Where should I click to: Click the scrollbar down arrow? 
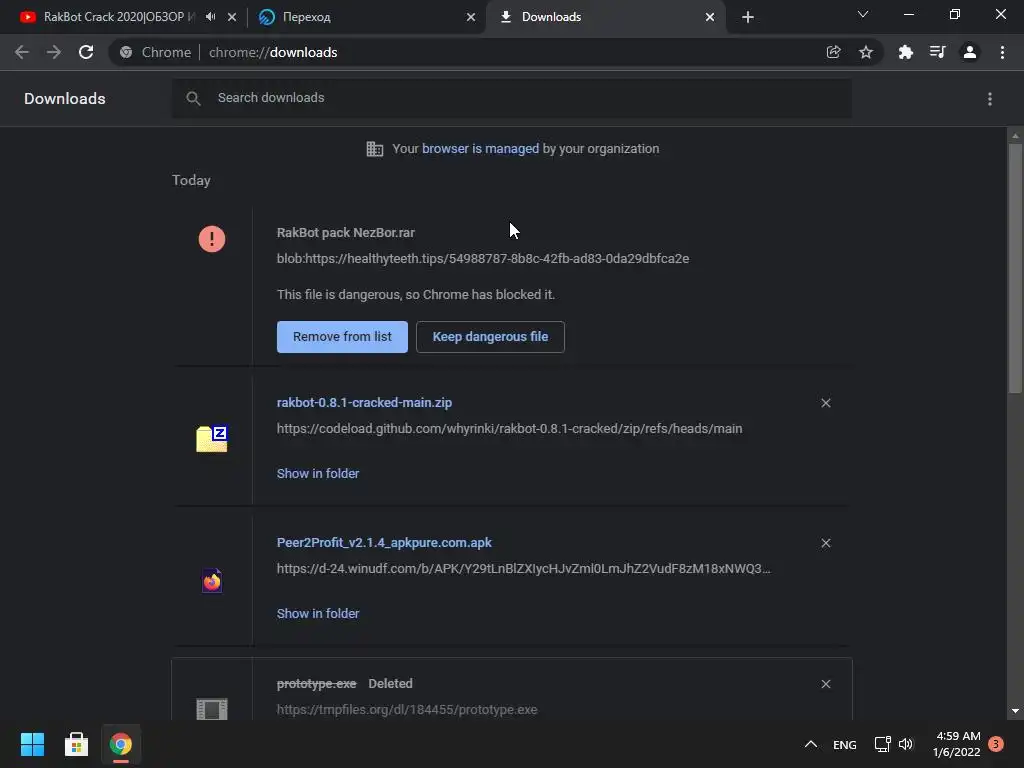coord(1015,711)
